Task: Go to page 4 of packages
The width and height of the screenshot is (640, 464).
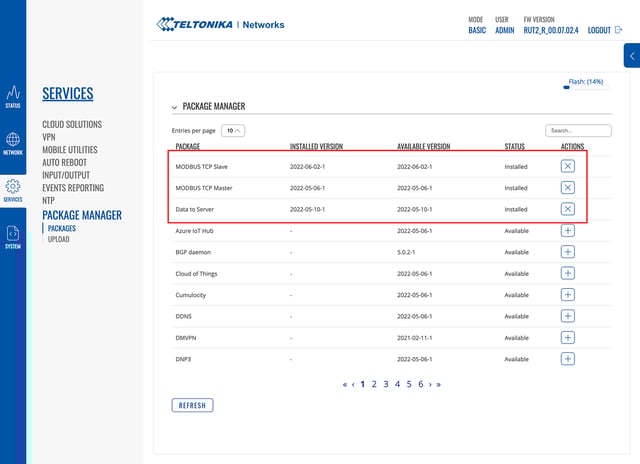Action: (397, 384)
